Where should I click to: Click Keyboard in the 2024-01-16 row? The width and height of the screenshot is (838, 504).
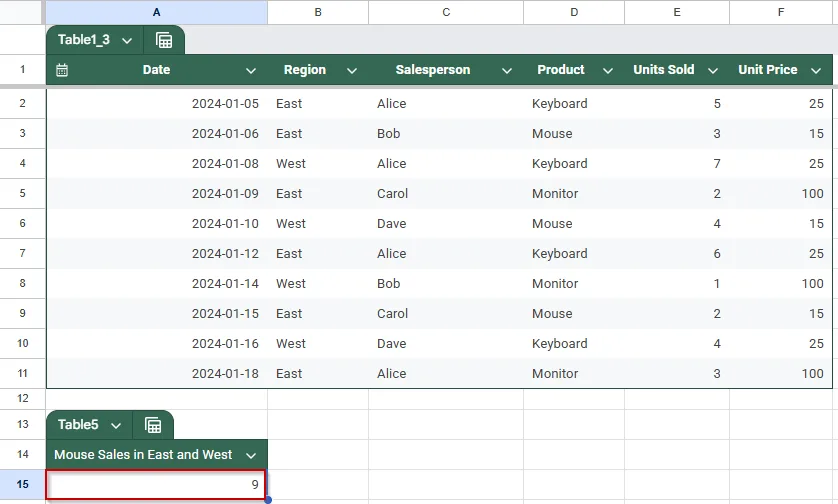560,344
